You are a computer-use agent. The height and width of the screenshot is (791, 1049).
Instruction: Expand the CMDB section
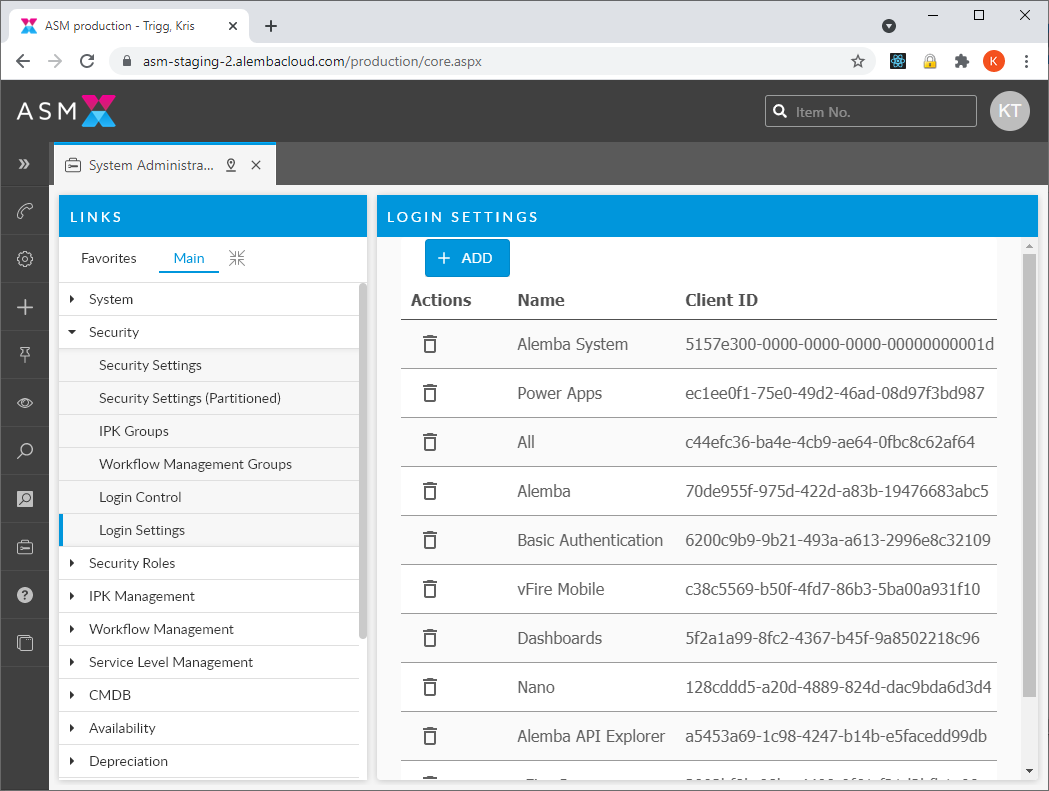click(x=72, y=695)
